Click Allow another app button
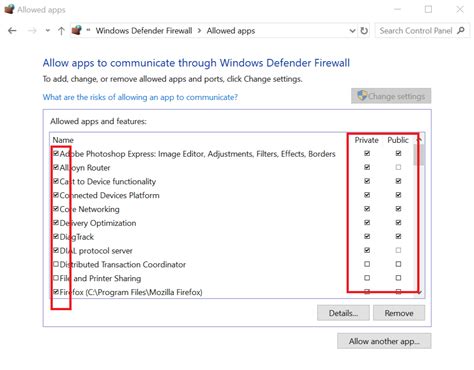The height and width of the screenshot is (370, 474). click(384, 341)
